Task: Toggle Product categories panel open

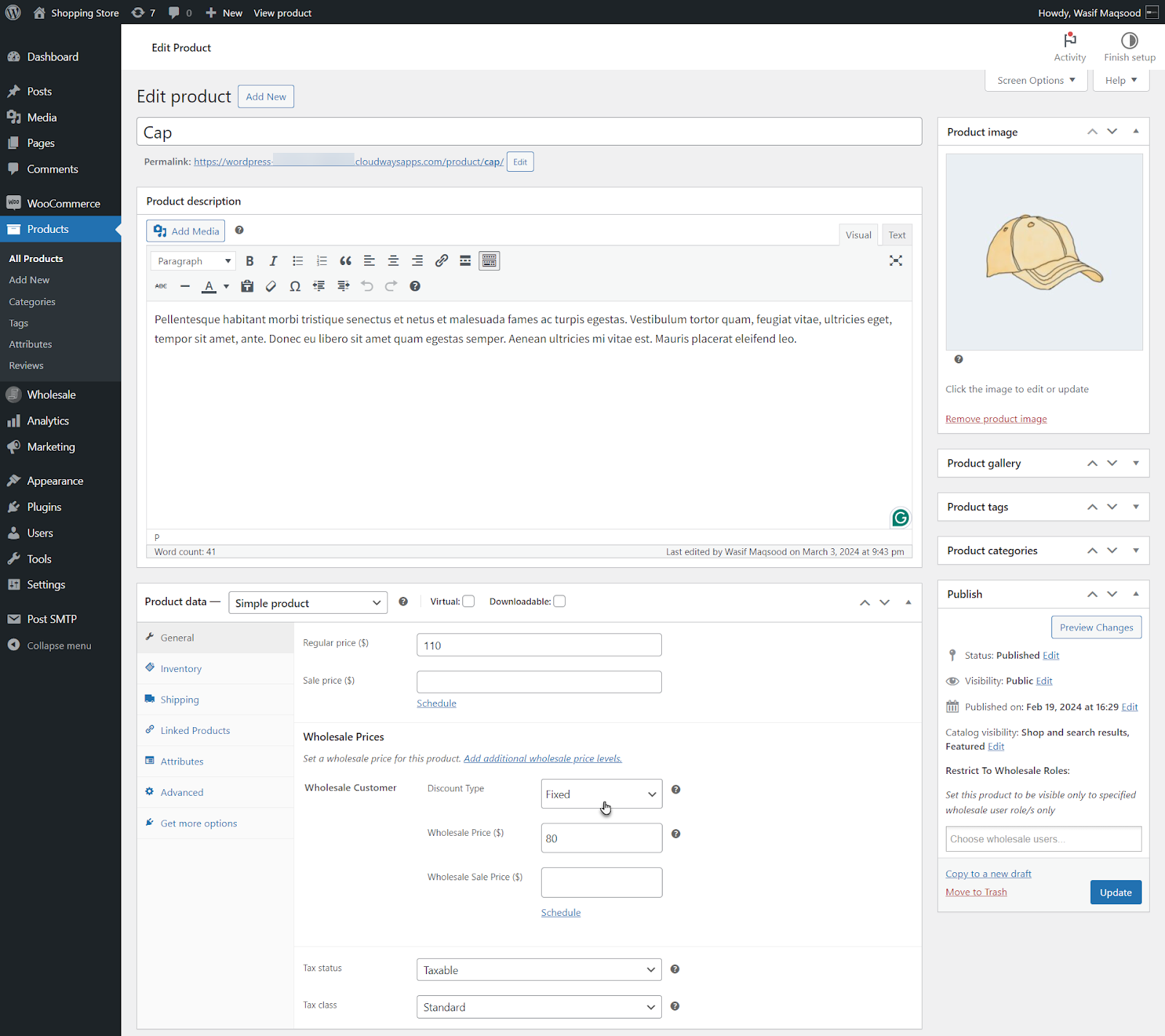Action: point(1136,550)
